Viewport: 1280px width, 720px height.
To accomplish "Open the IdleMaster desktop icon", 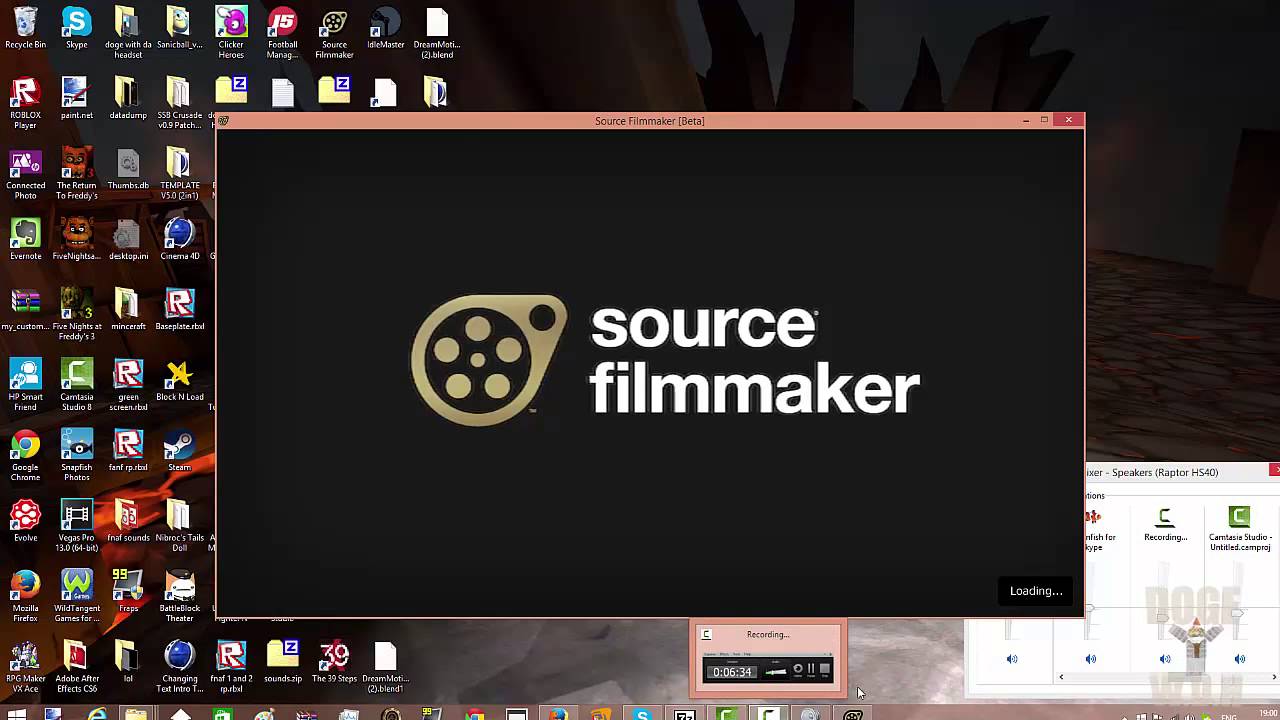I will 385,28.
